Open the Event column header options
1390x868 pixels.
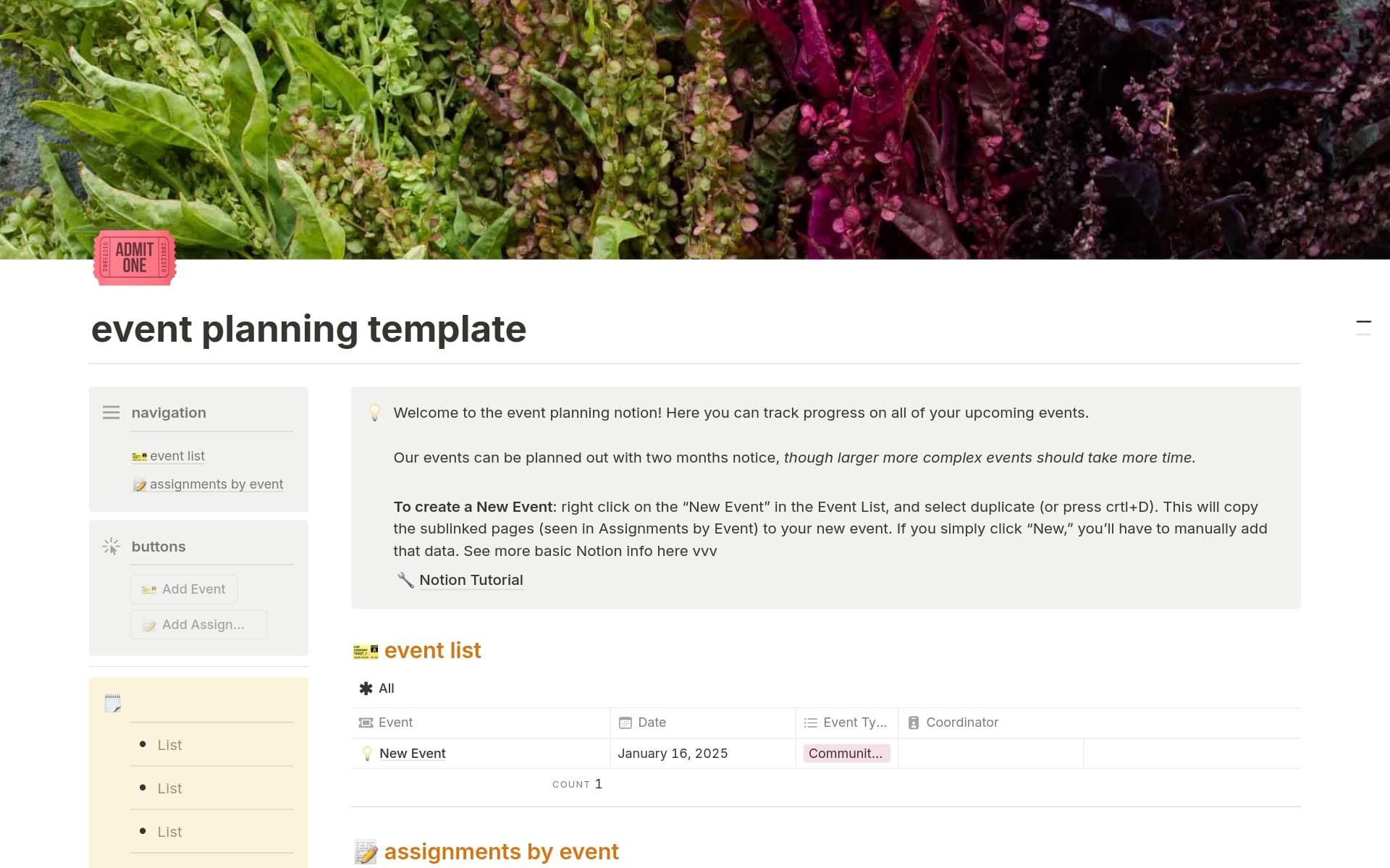(395, 722)
